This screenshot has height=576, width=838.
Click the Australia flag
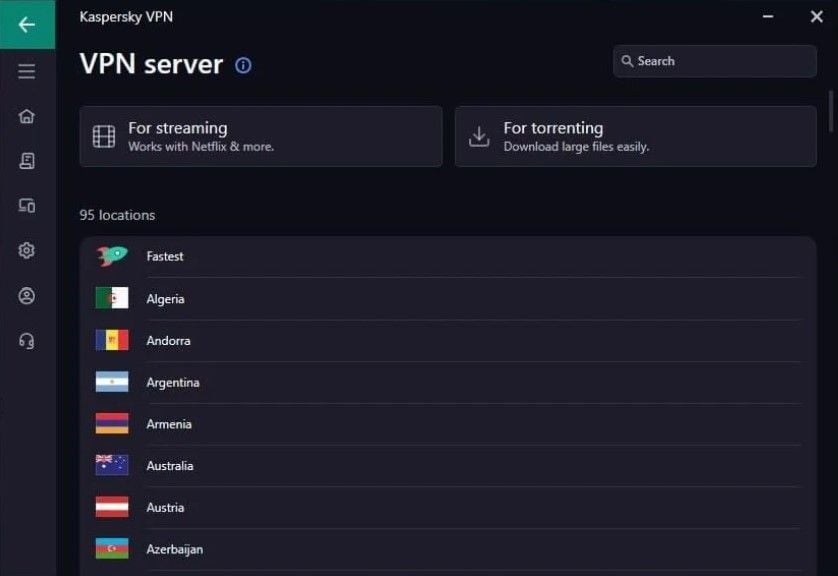pyautogui.click(x=112, y=465)
